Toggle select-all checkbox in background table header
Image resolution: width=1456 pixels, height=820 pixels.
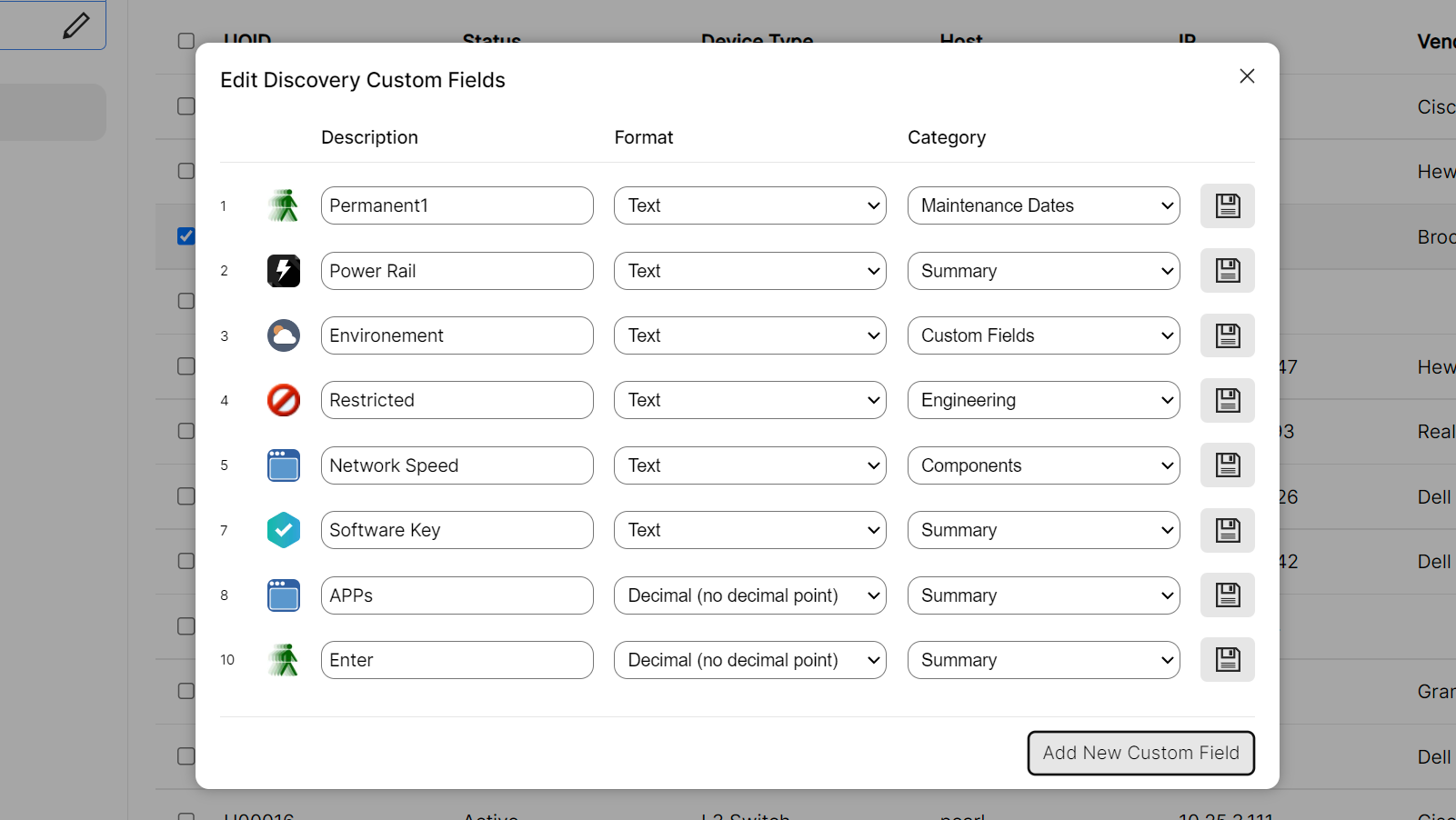[186, 41]
